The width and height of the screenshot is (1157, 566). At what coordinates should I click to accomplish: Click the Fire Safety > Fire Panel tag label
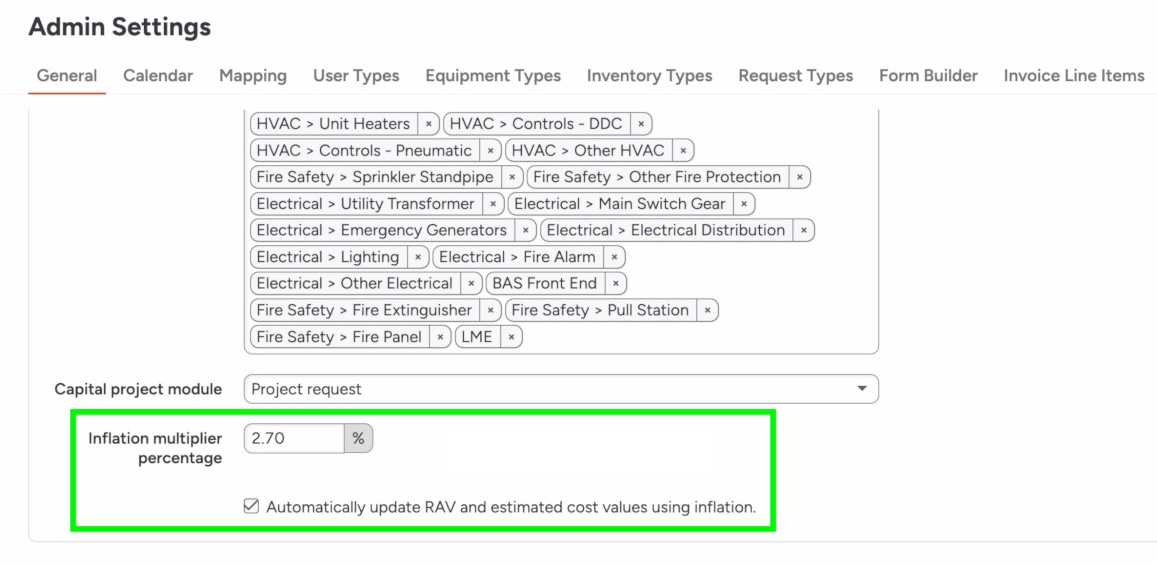click(x=337, y=337)
